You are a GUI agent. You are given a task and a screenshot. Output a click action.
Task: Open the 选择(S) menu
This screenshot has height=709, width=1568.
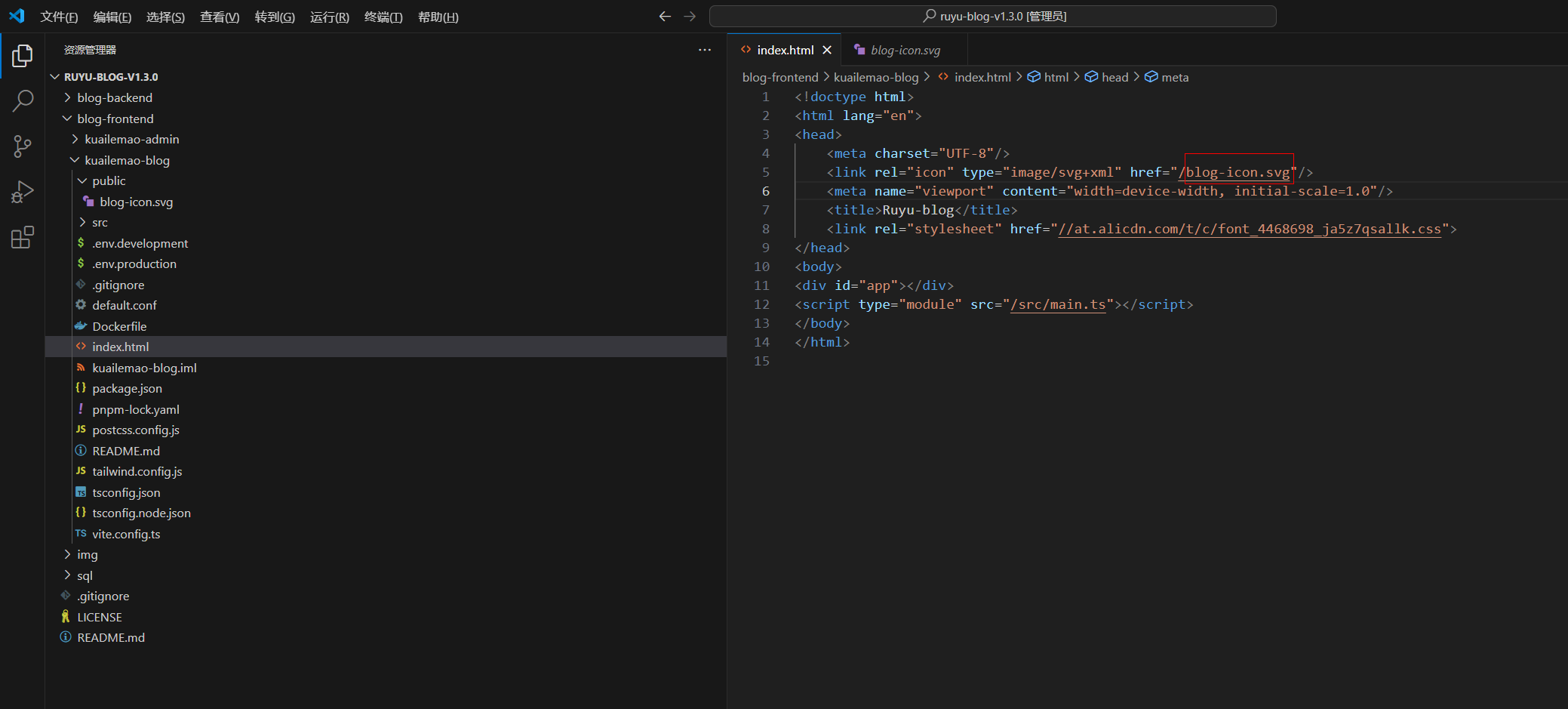click(165, 17)
